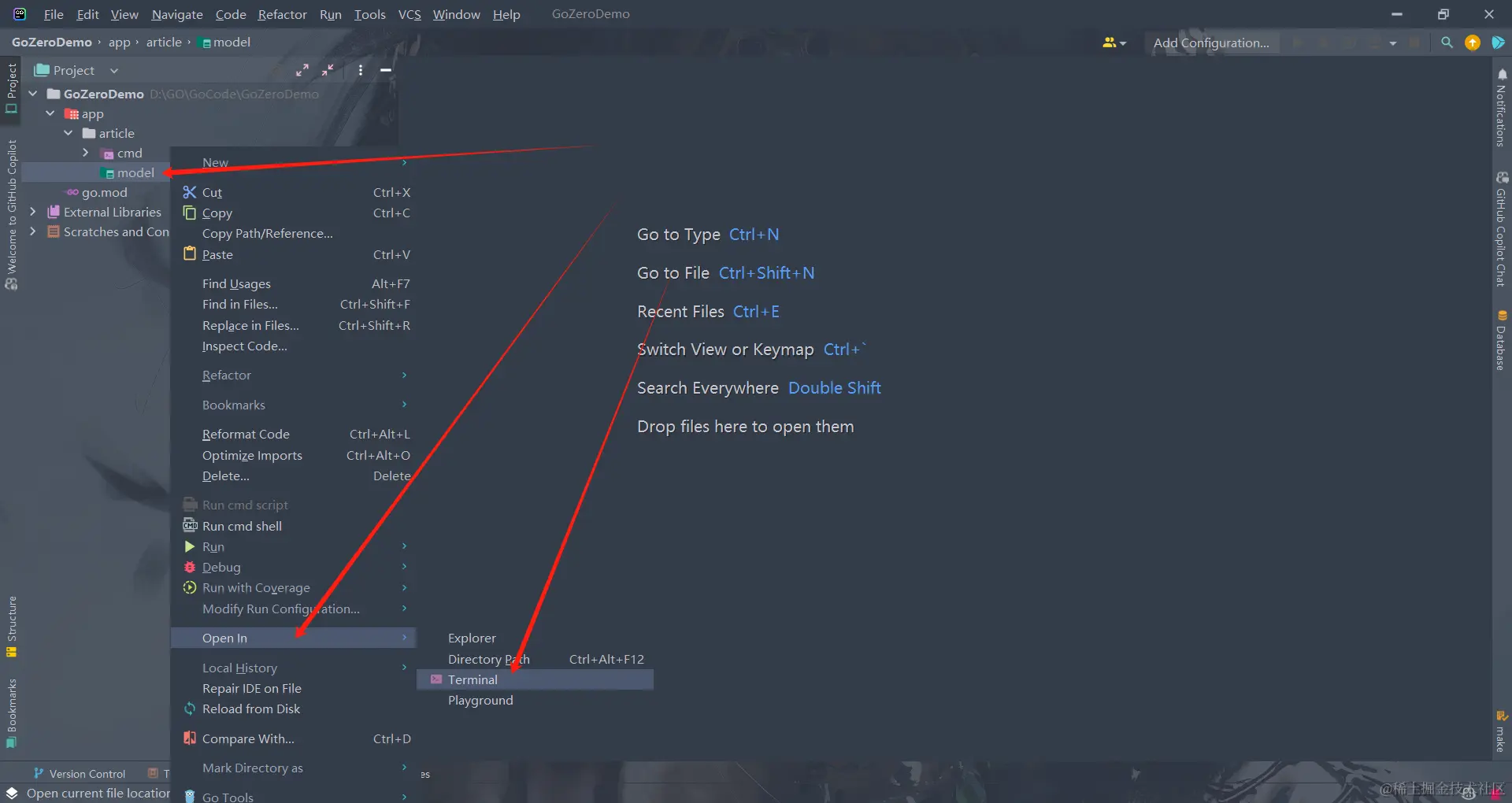The width and height of the screenshot is (1512, 803).
Task: Click the Expand All icon in Project panel
Action: point(302,70)
